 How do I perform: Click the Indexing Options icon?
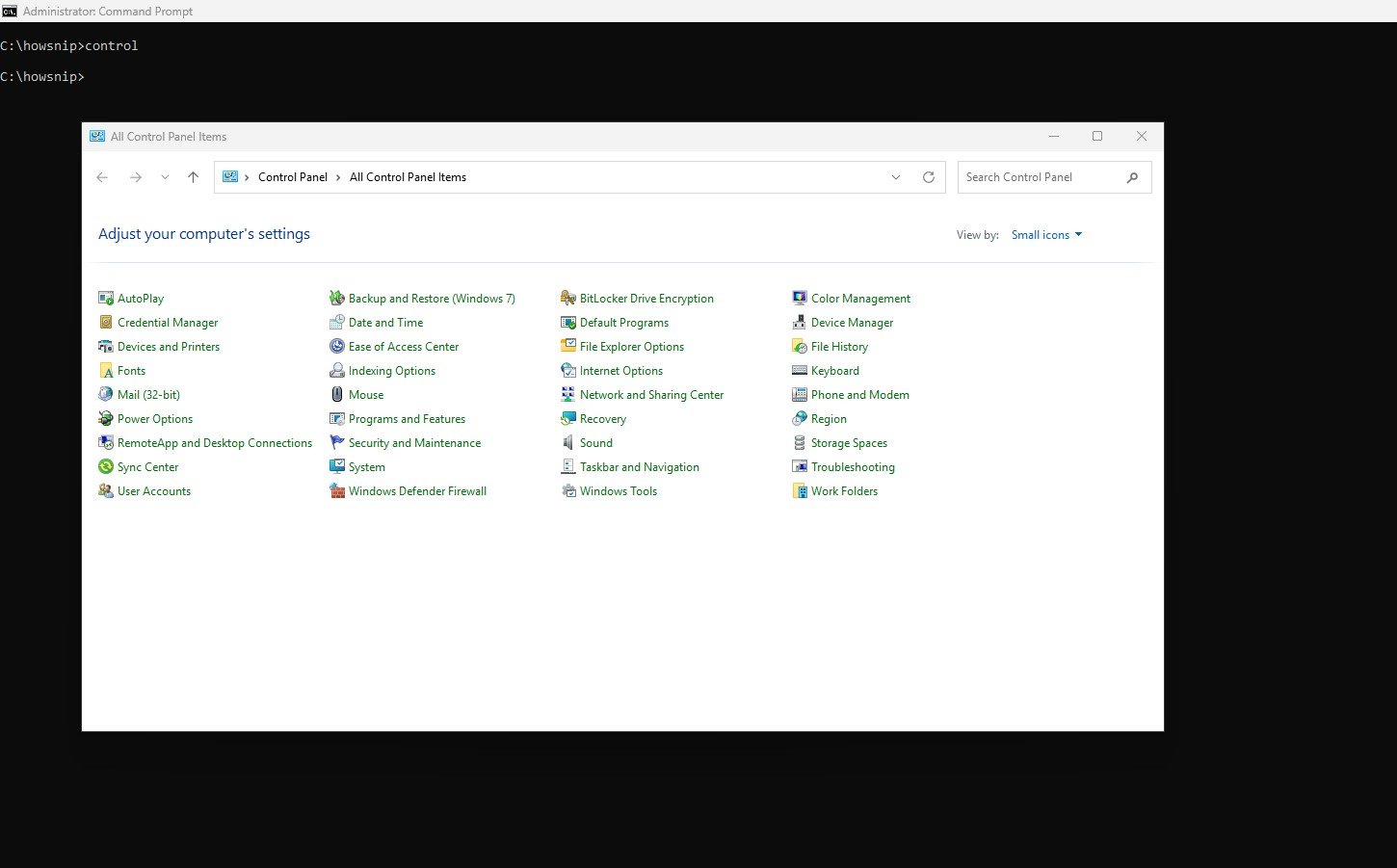337,371
